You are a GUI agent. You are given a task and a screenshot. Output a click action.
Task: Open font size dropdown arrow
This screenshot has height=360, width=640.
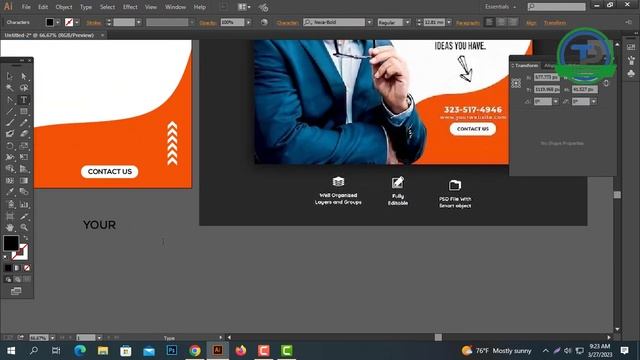[449, 22]
